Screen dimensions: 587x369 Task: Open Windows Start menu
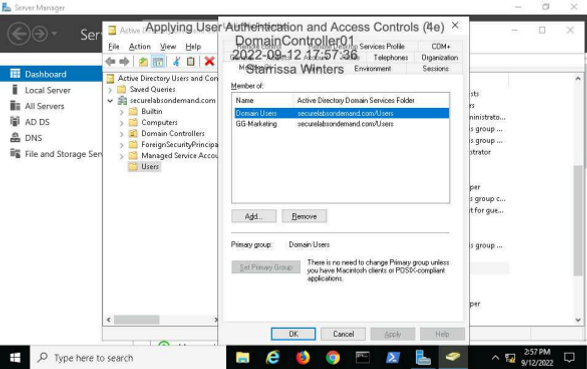coord(15,358)
